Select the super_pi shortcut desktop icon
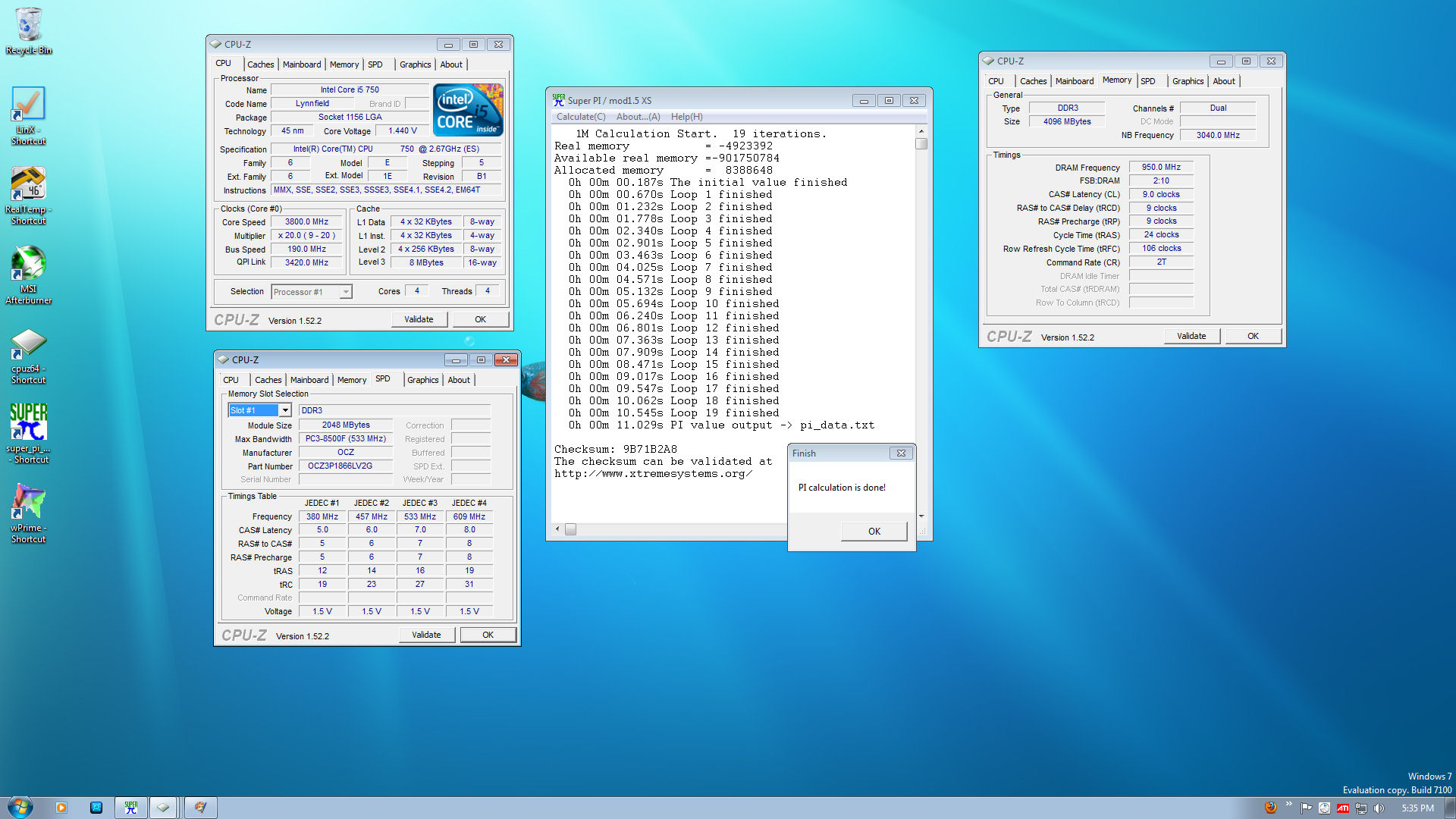 28,434
